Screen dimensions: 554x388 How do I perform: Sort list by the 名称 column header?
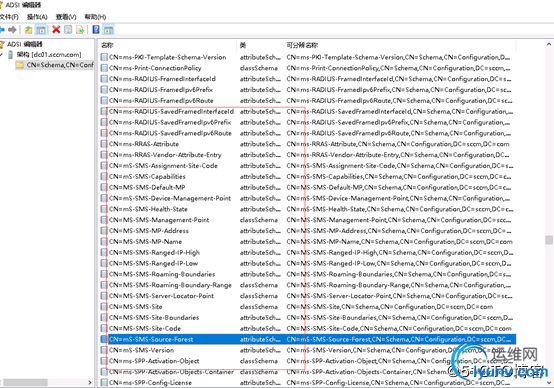point(107,45)
